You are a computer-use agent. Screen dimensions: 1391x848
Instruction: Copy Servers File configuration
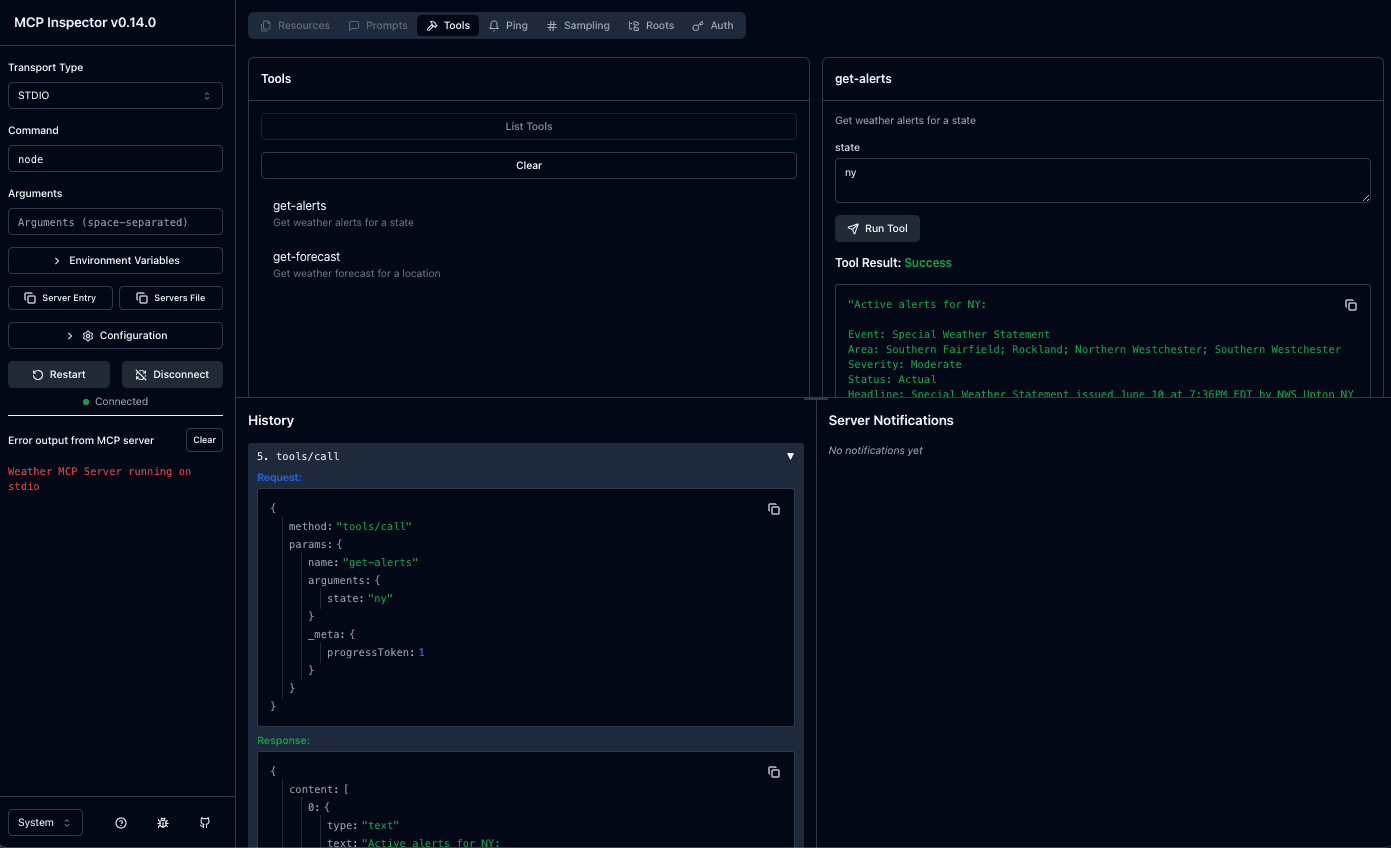pyautogui.click(x=171, y=298)
